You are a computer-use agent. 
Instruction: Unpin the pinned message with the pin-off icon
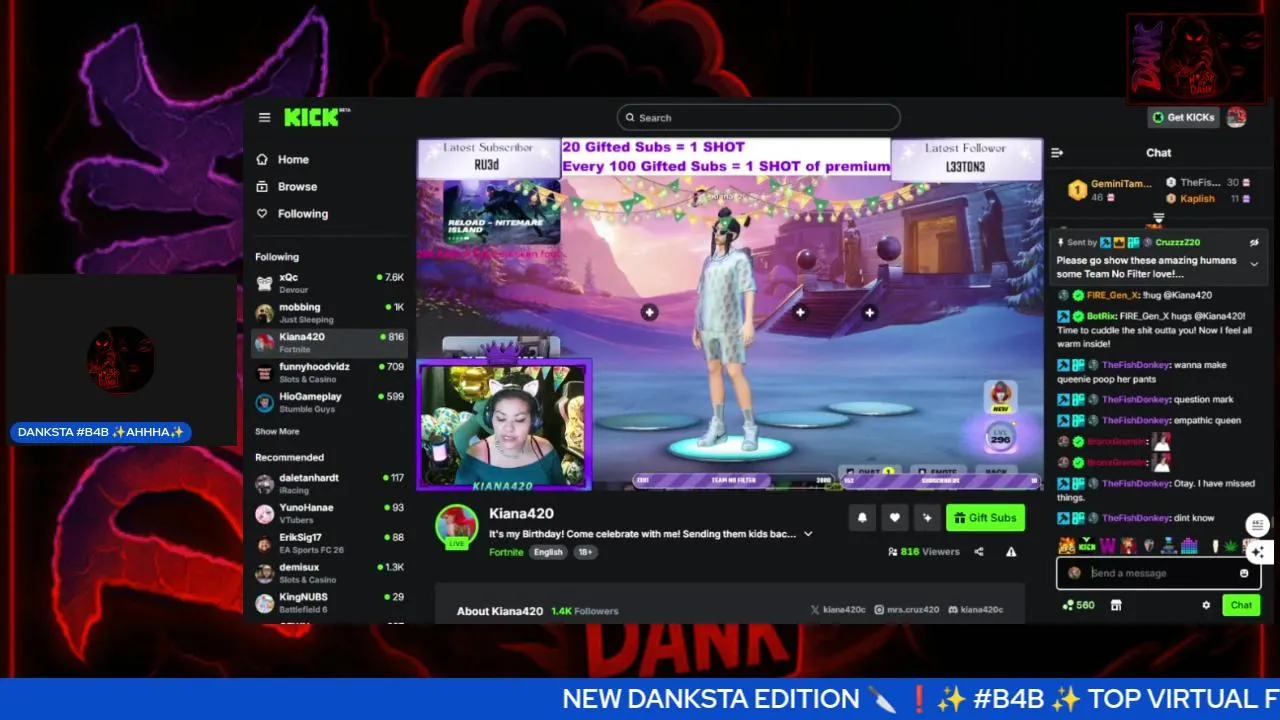coord(1254,242)
